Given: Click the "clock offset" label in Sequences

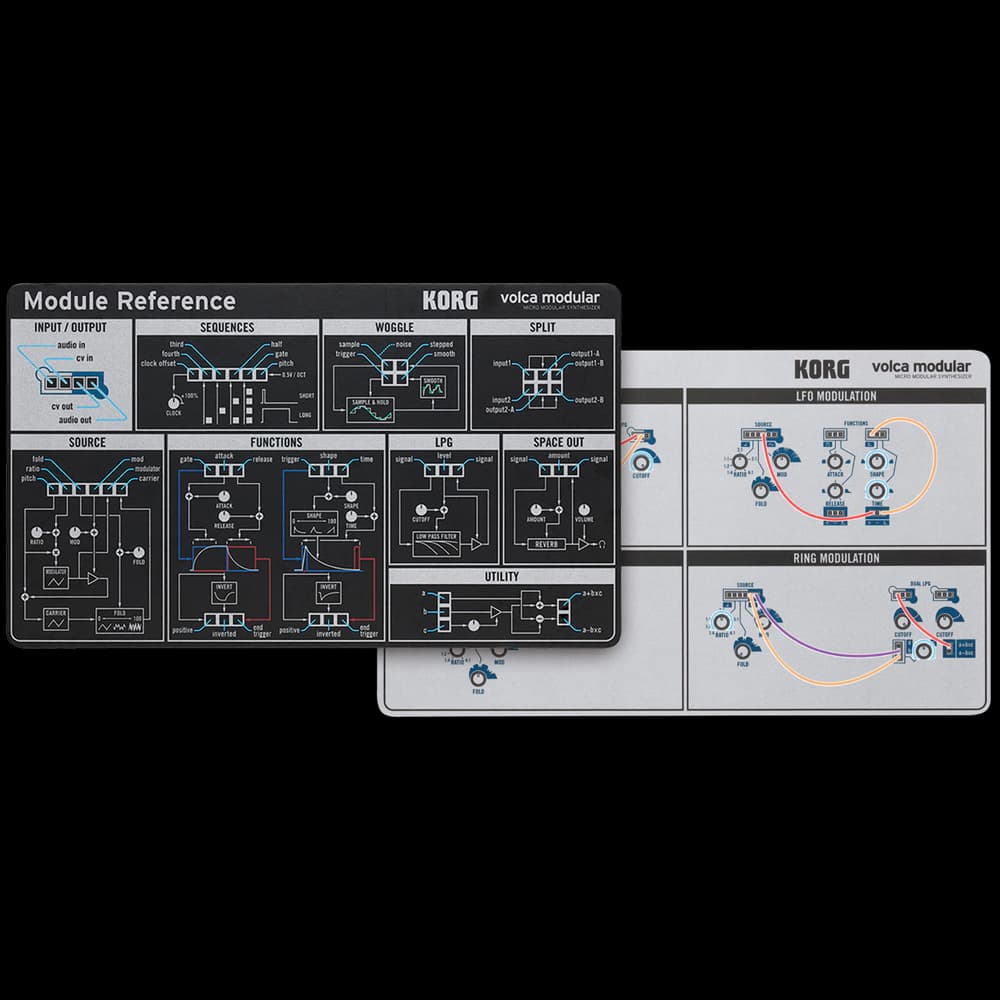Looking at the screenshot, I should (158, 364).
